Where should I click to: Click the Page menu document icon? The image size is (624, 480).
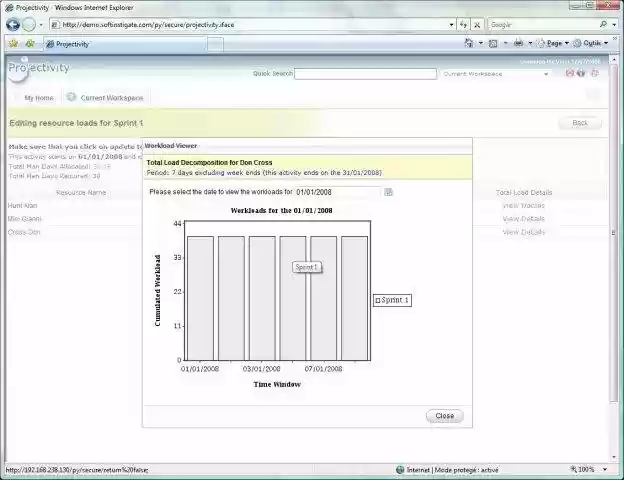tap(540, 43)
